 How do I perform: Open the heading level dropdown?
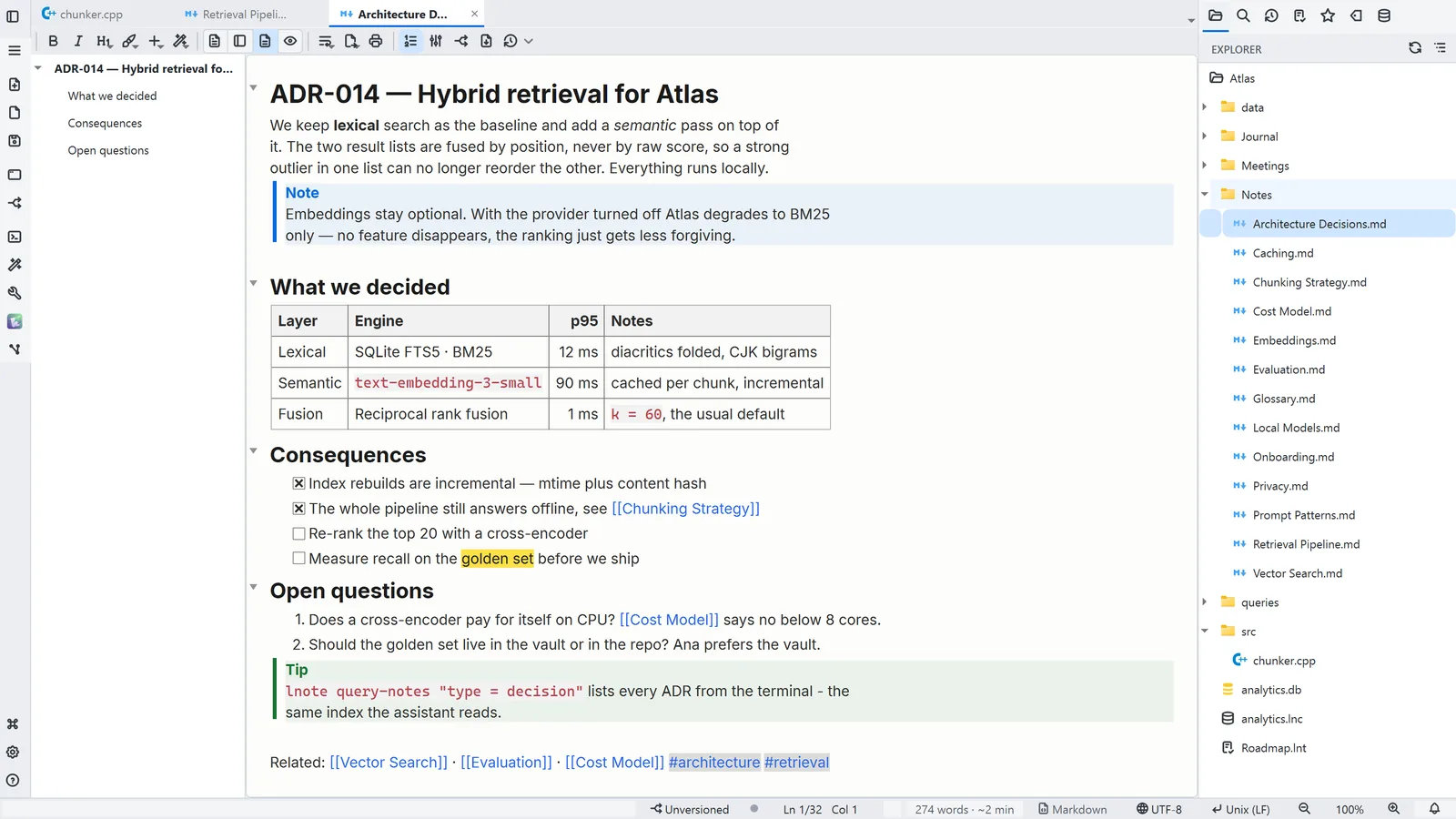105,41
